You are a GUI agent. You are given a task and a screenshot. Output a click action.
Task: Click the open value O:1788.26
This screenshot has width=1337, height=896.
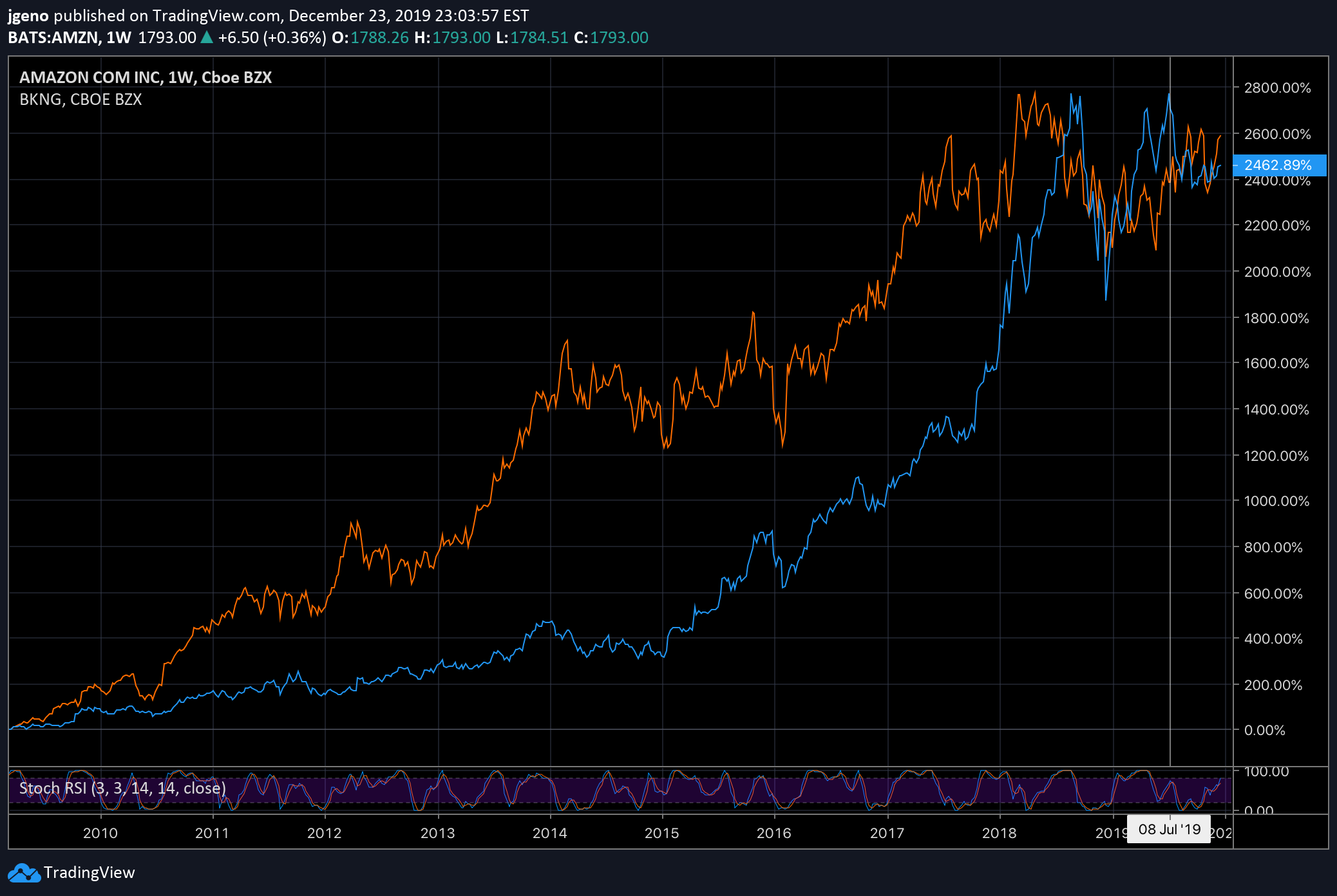tap(370, 38)
